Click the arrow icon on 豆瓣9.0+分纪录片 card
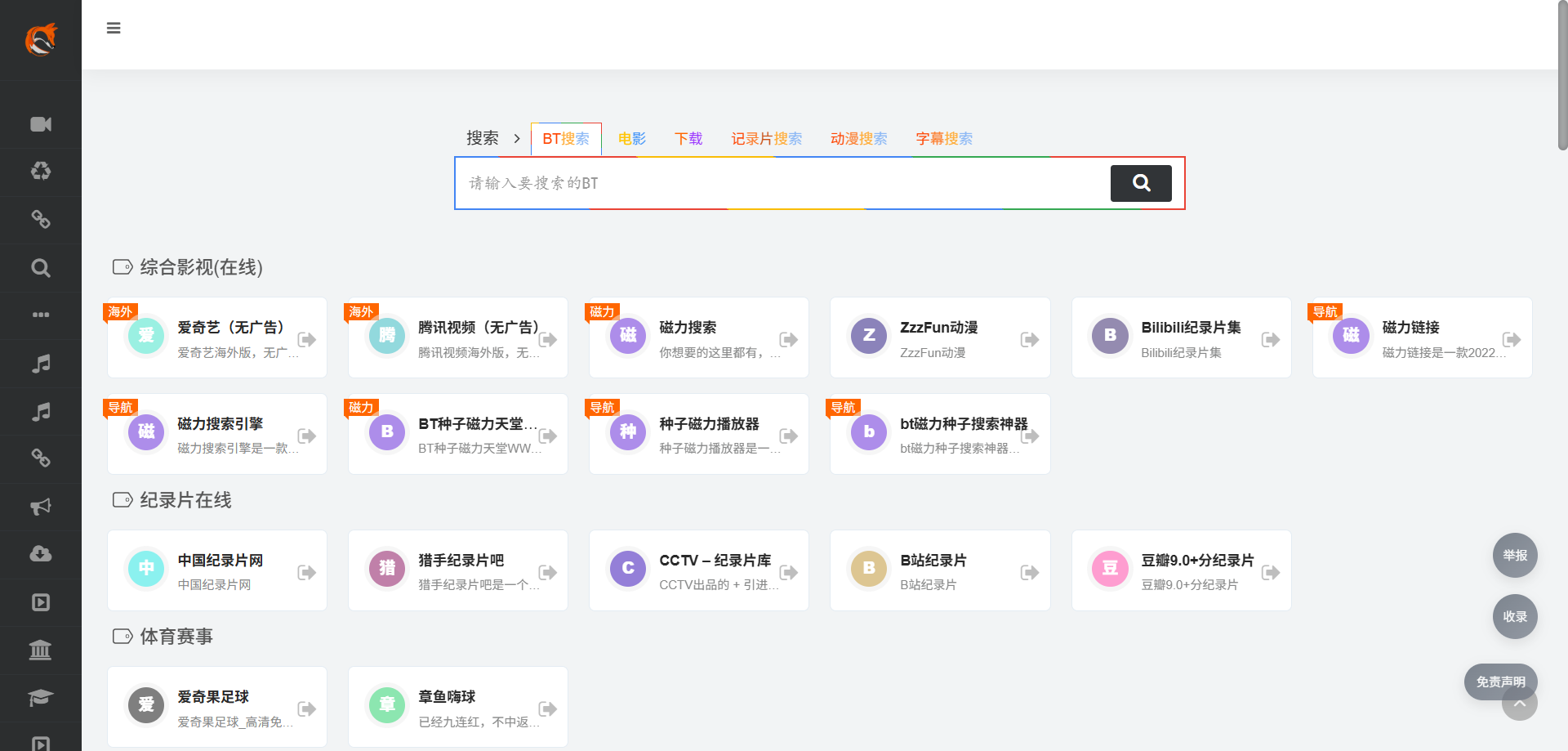Viewport: 1568px width, 751px height. tap(1271, 572)
